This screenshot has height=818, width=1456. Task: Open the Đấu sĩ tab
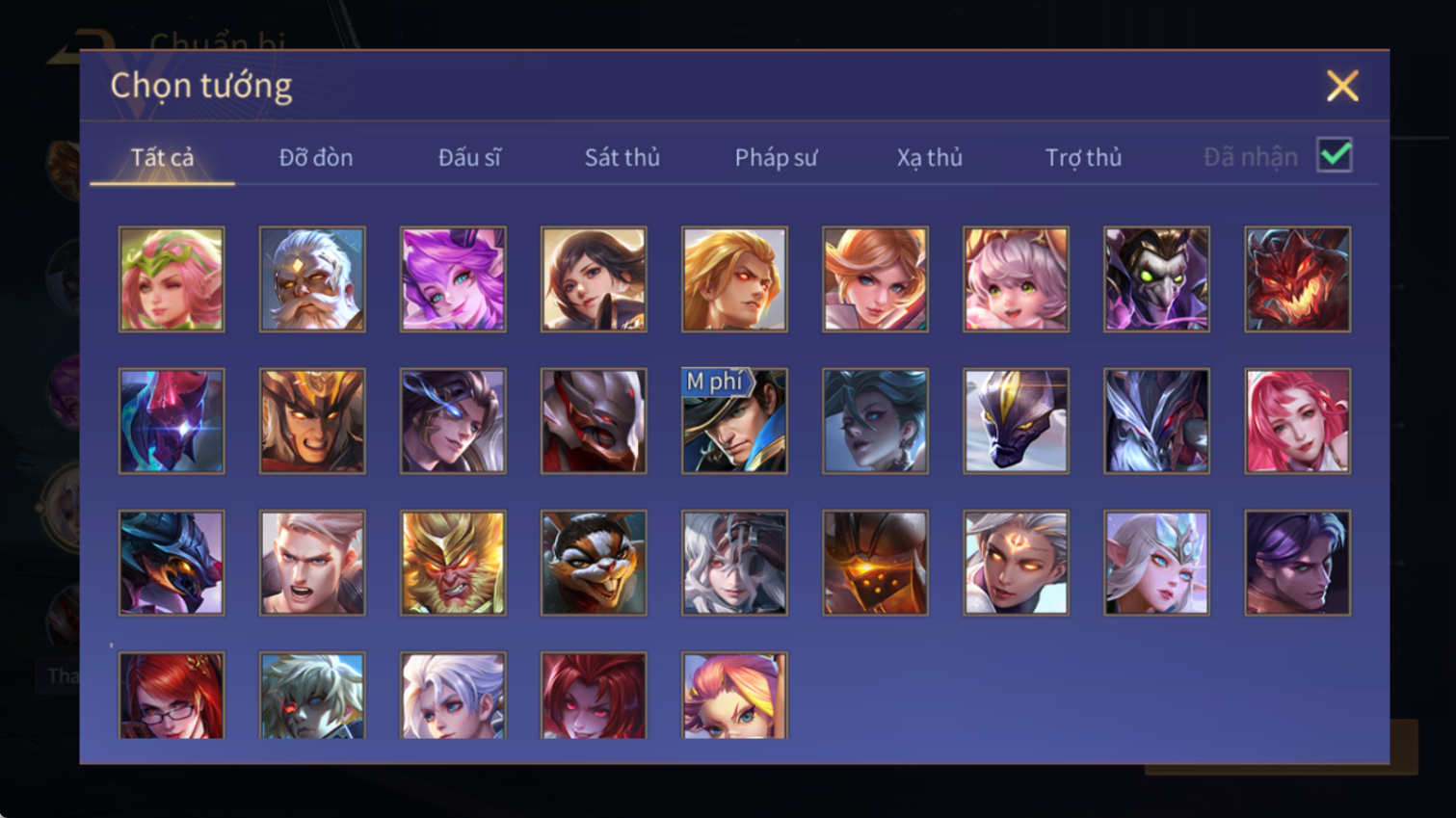(x=469, y=157)
